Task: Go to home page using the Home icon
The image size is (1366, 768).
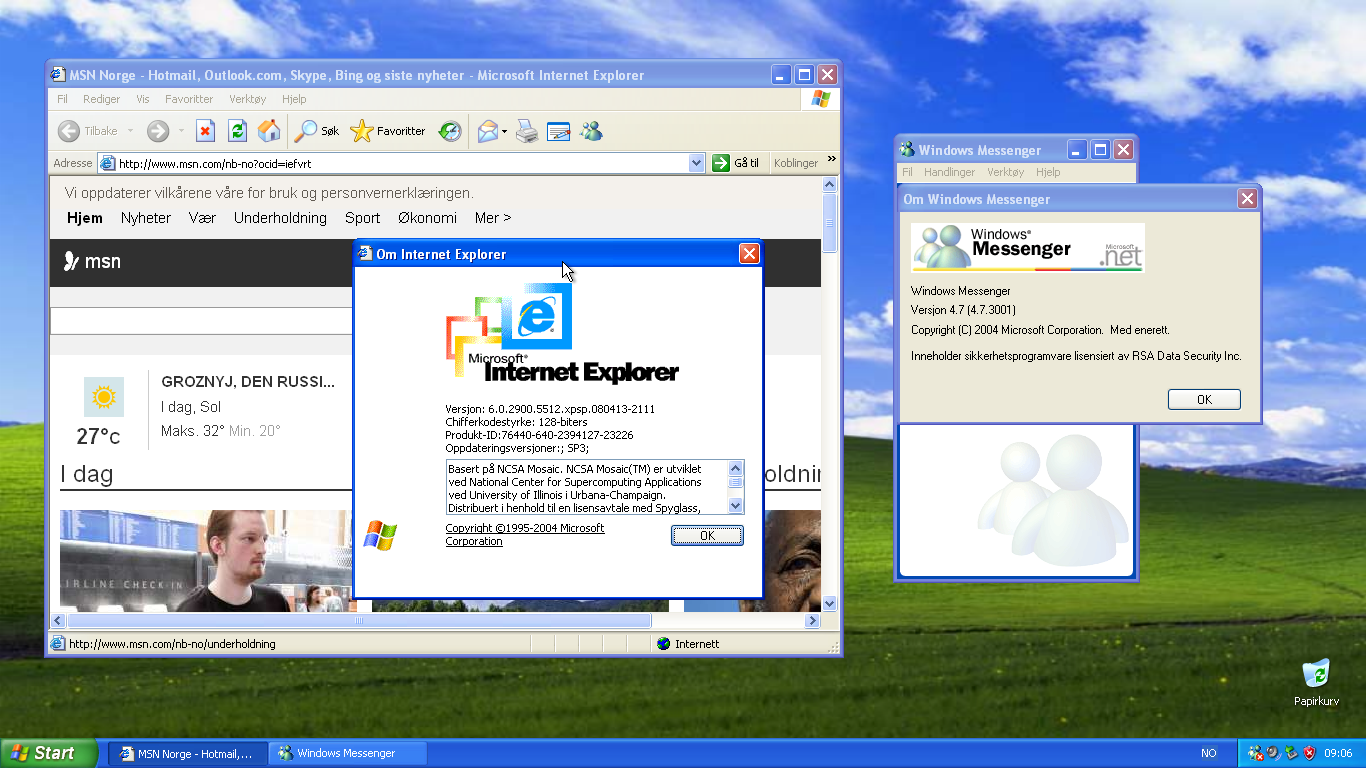Action: pyautogui.click(x=268, y=131)
